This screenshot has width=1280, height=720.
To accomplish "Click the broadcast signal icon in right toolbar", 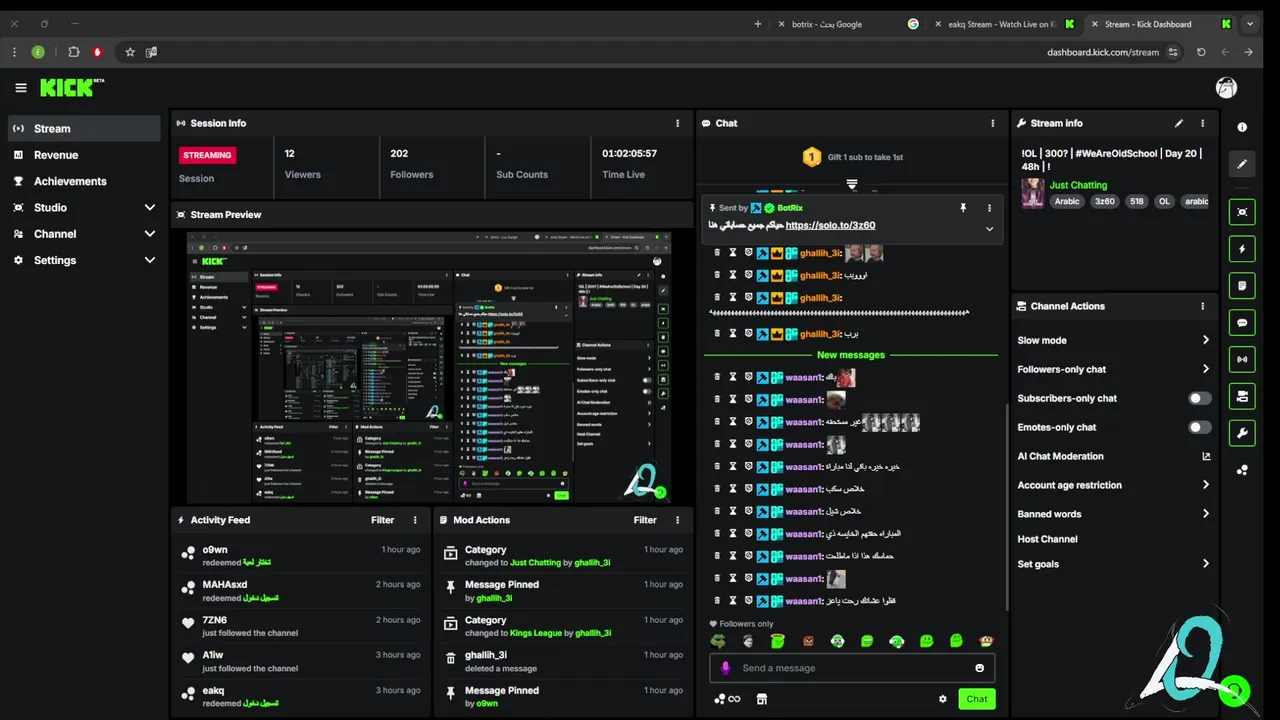I will pos(1242,359).
